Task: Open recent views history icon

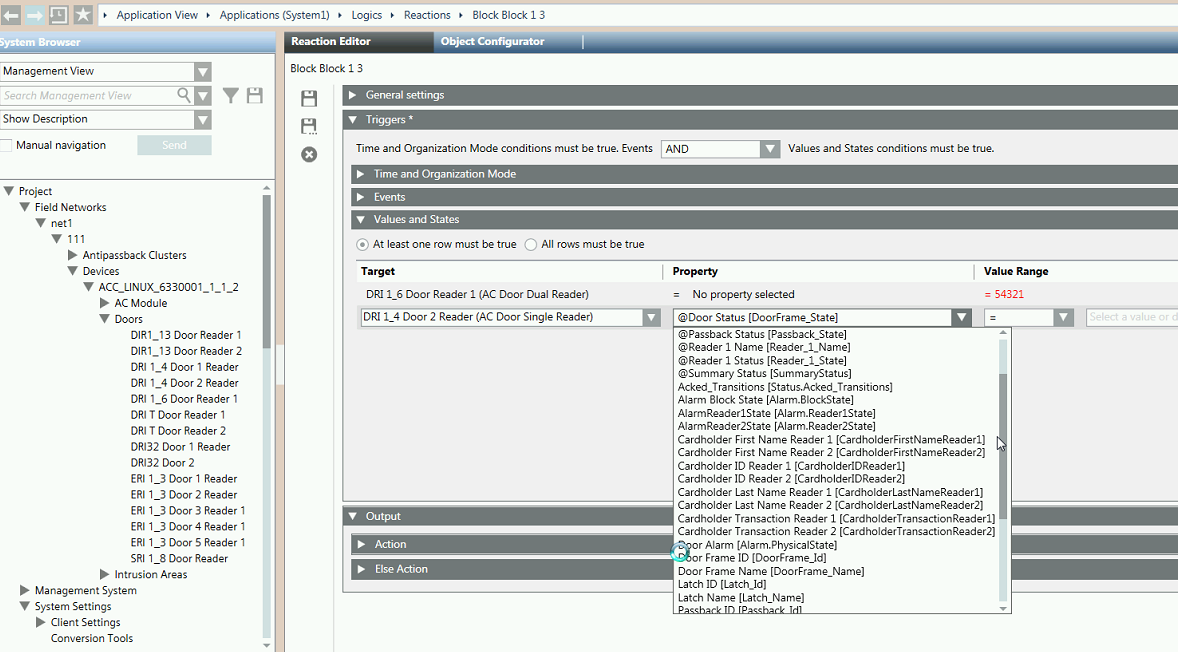Action: [x=57, y=14]
